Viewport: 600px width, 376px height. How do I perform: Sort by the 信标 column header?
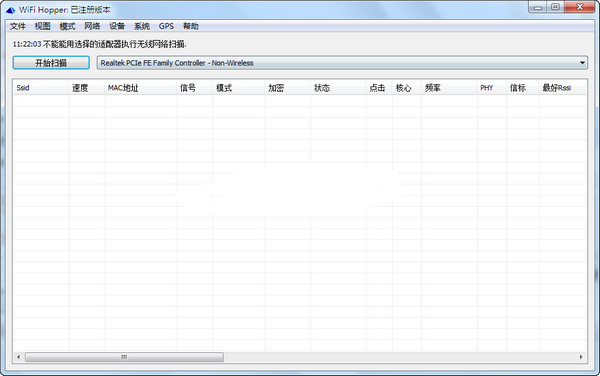523,88
